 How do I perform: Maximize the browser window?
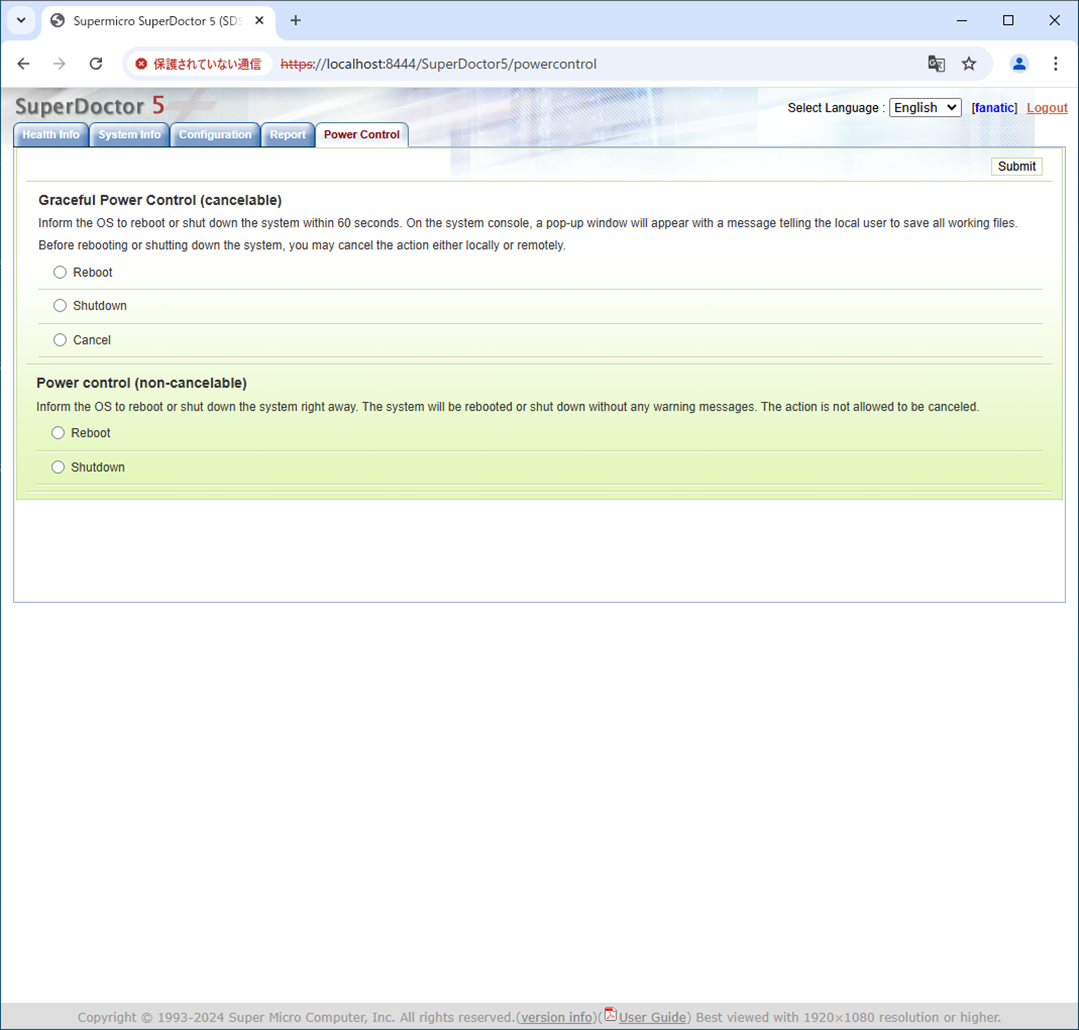tap(1008, 21)
